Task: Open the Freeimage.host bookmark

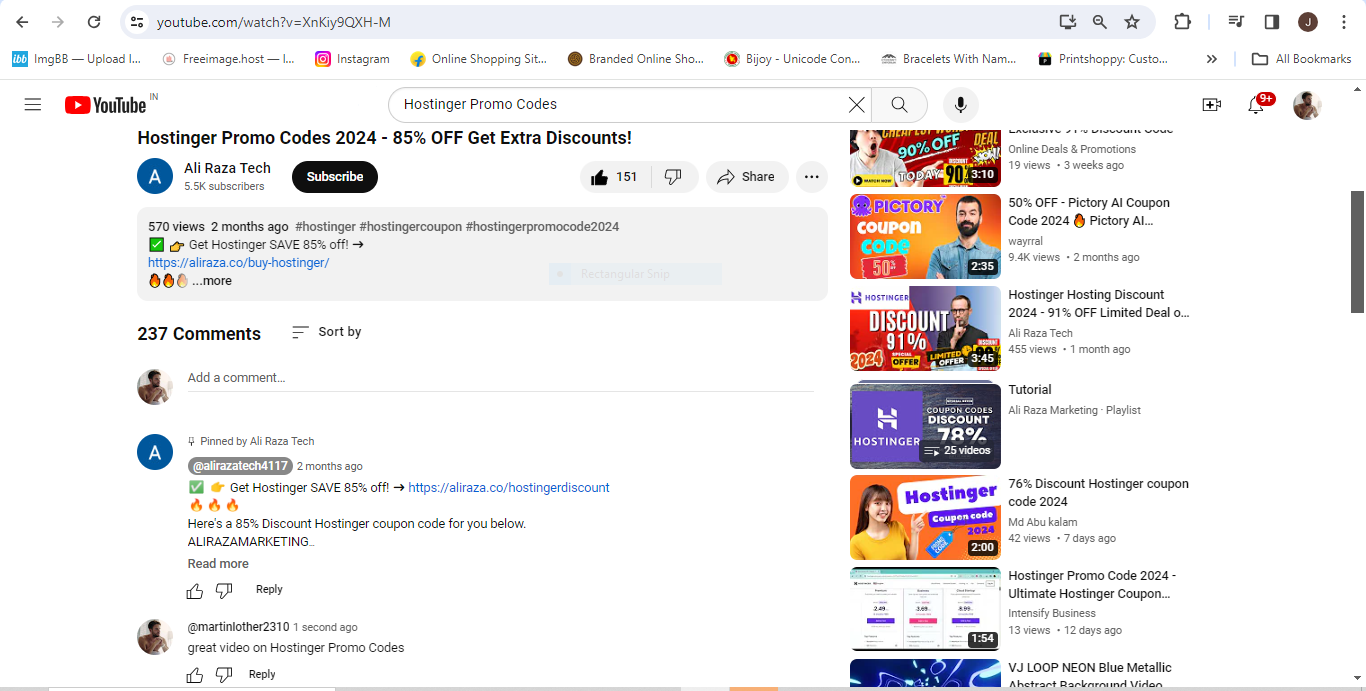Action: [228, 59]
